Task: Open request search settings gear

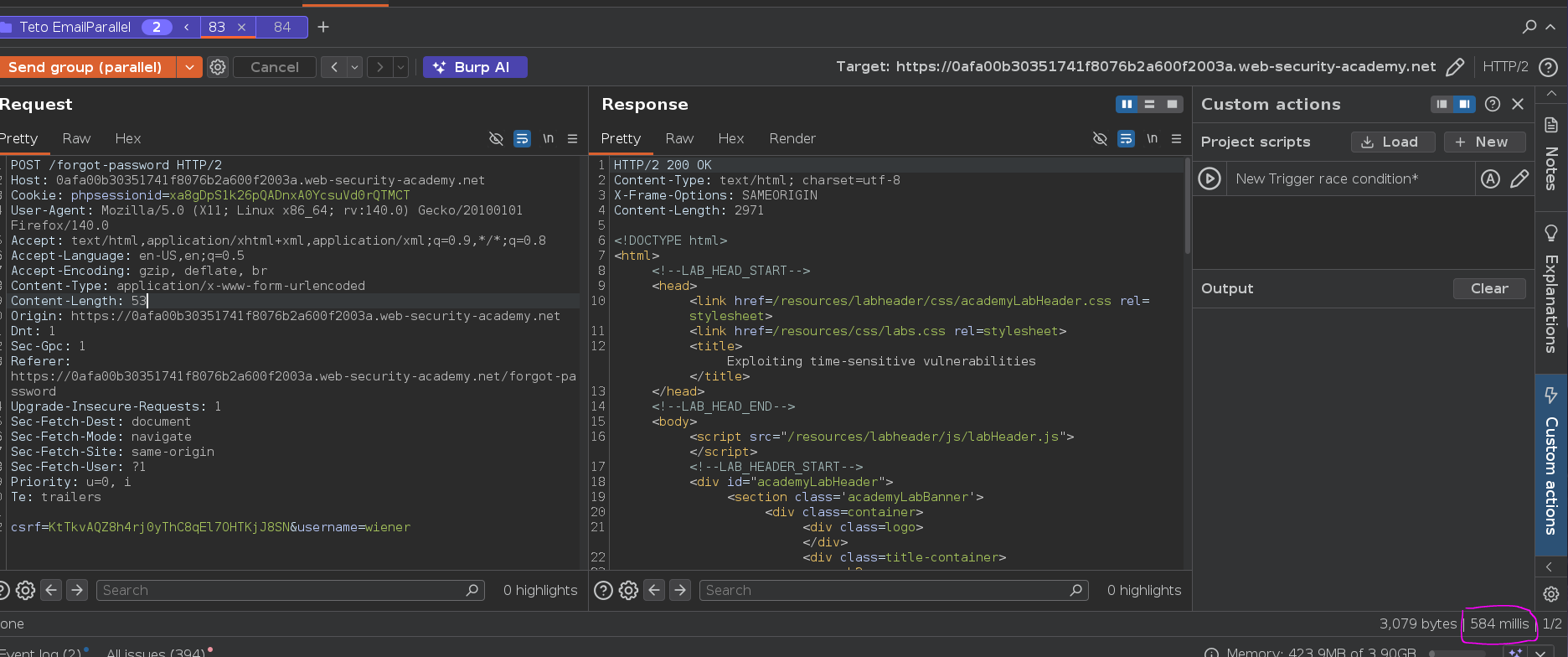Action: (x=25, y=590)
